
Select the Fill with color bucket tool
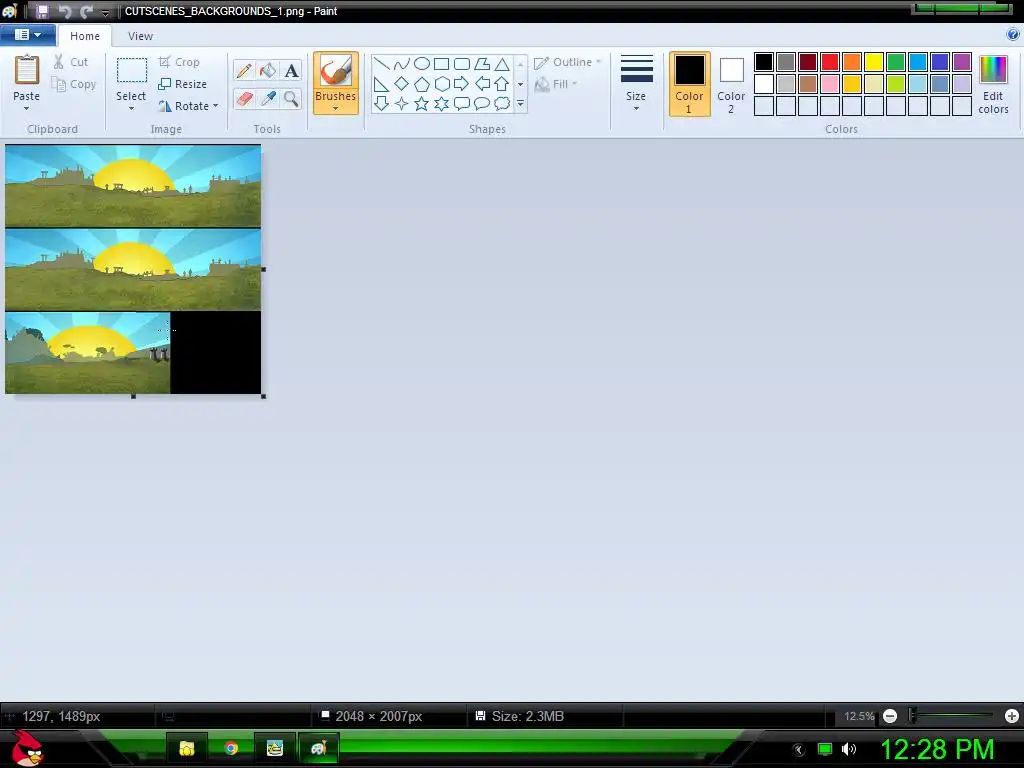point(268,71)
